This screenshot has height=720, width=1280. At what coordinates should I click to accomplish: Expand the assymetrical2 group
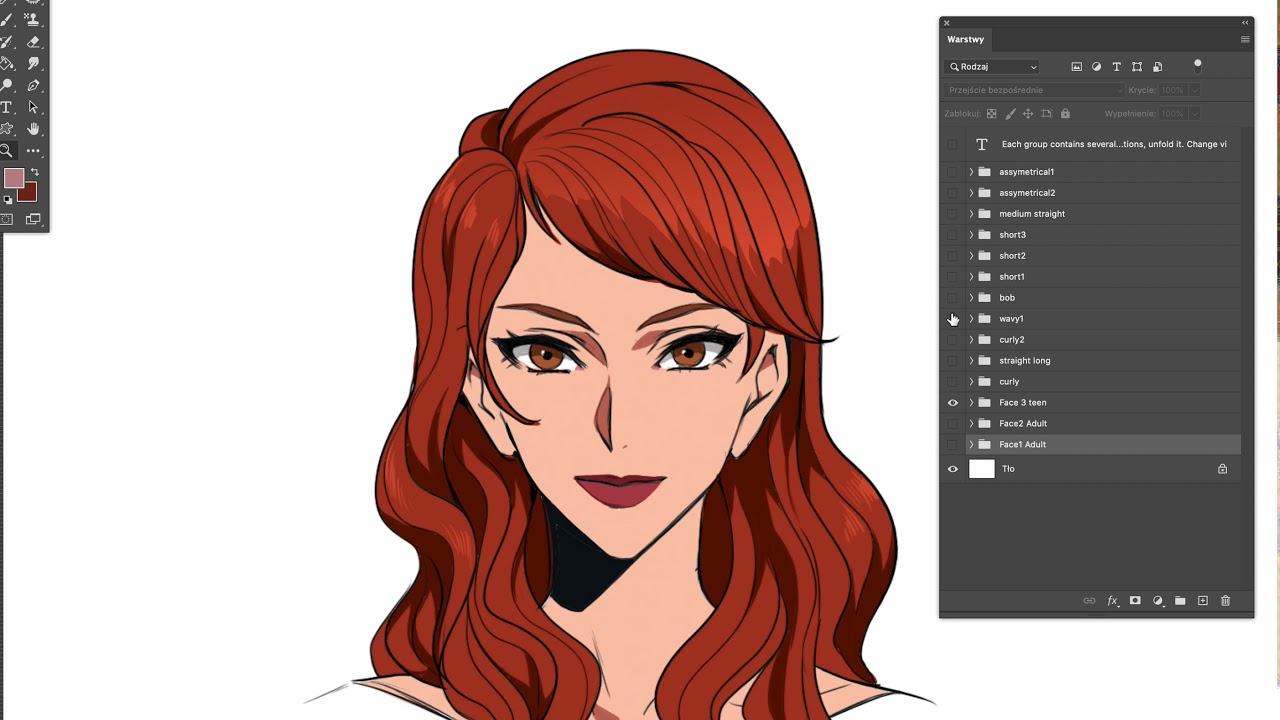(x=971, y=193)
